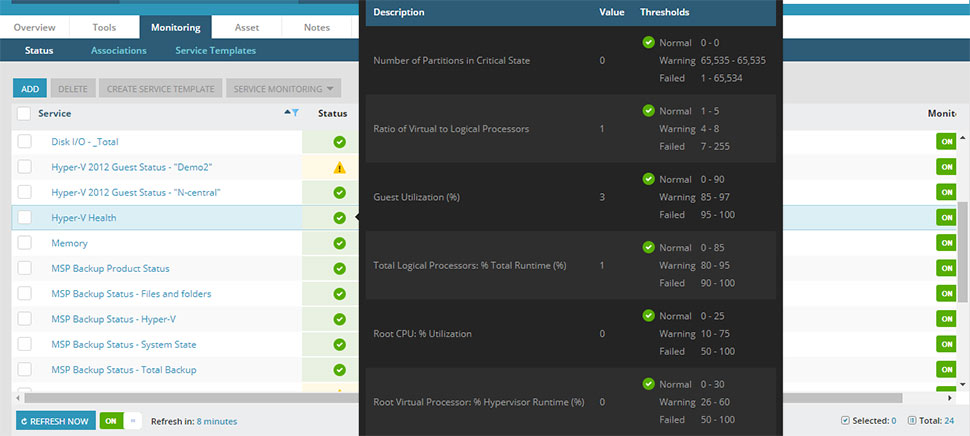This screenshot has height=436, width=970.
Task: Click Normal check icon for Ratio of Virtual to Logical Processors
Action: tap(648, 111)
